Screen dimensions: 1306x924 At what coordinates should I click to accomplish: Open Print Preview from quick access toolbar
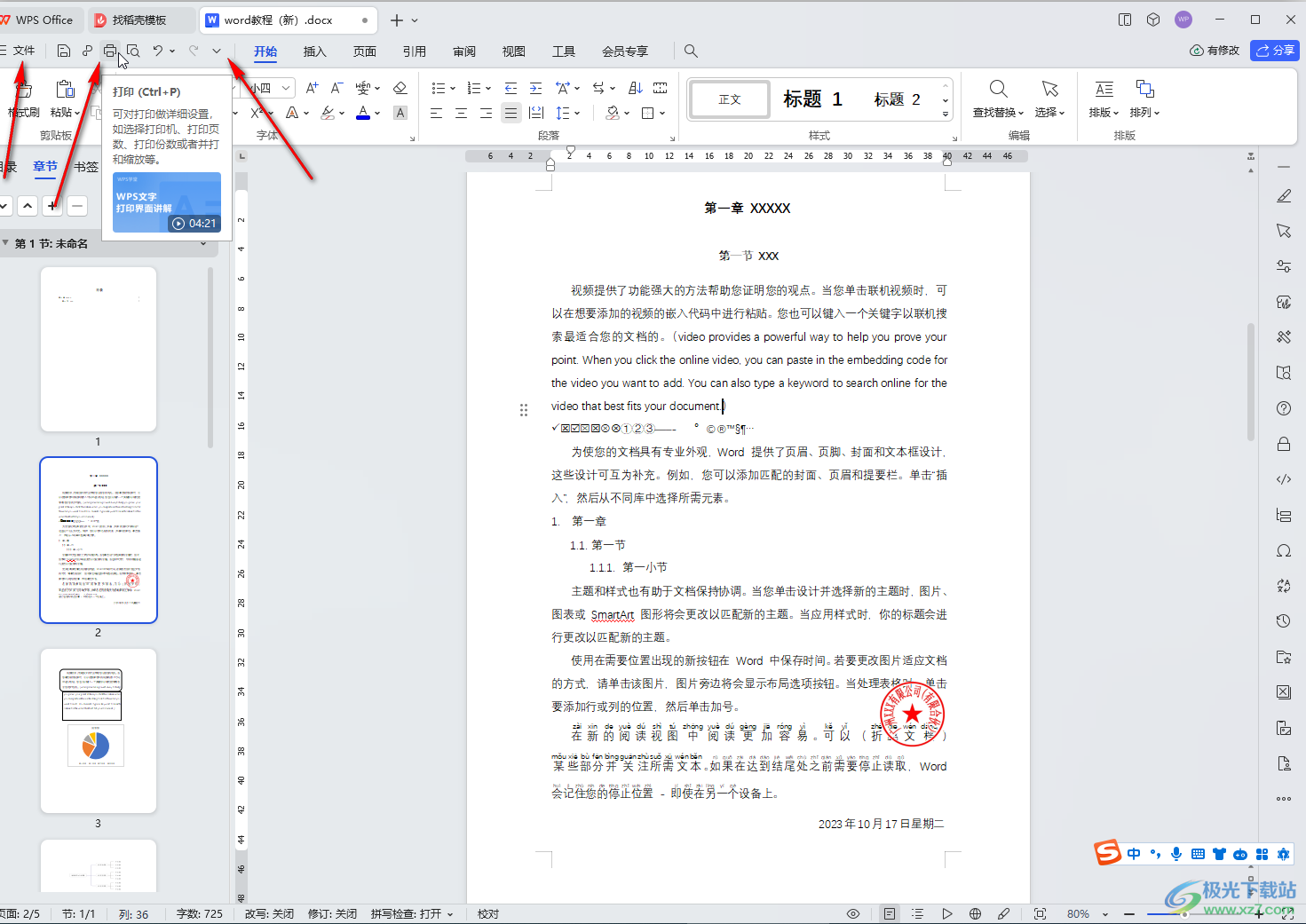[133, 51]
